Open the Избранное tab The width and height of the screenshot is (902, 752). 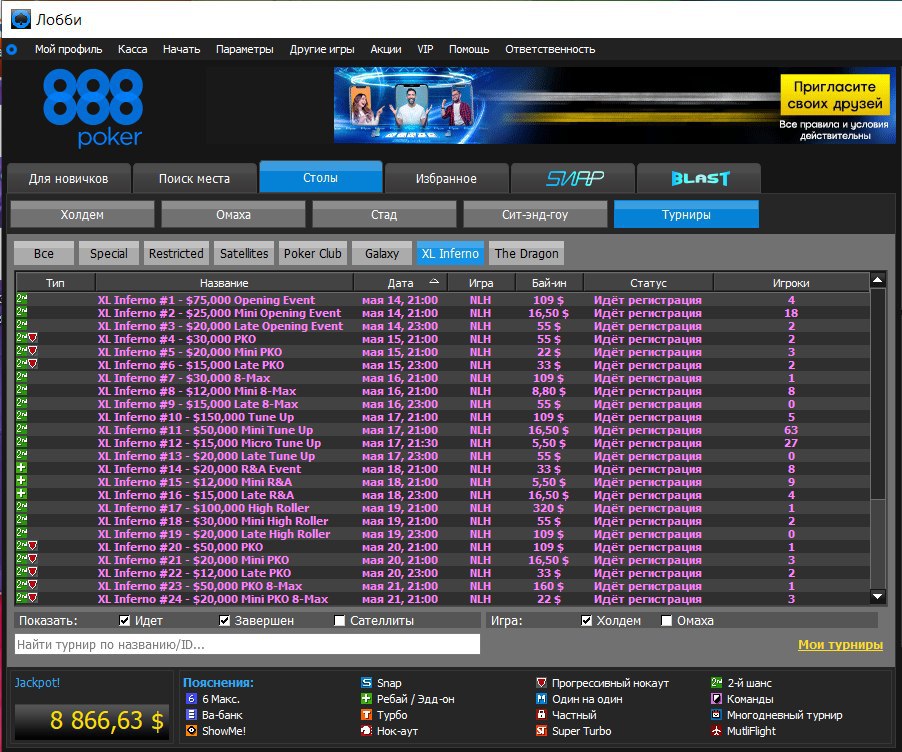(x=446, y=178)
